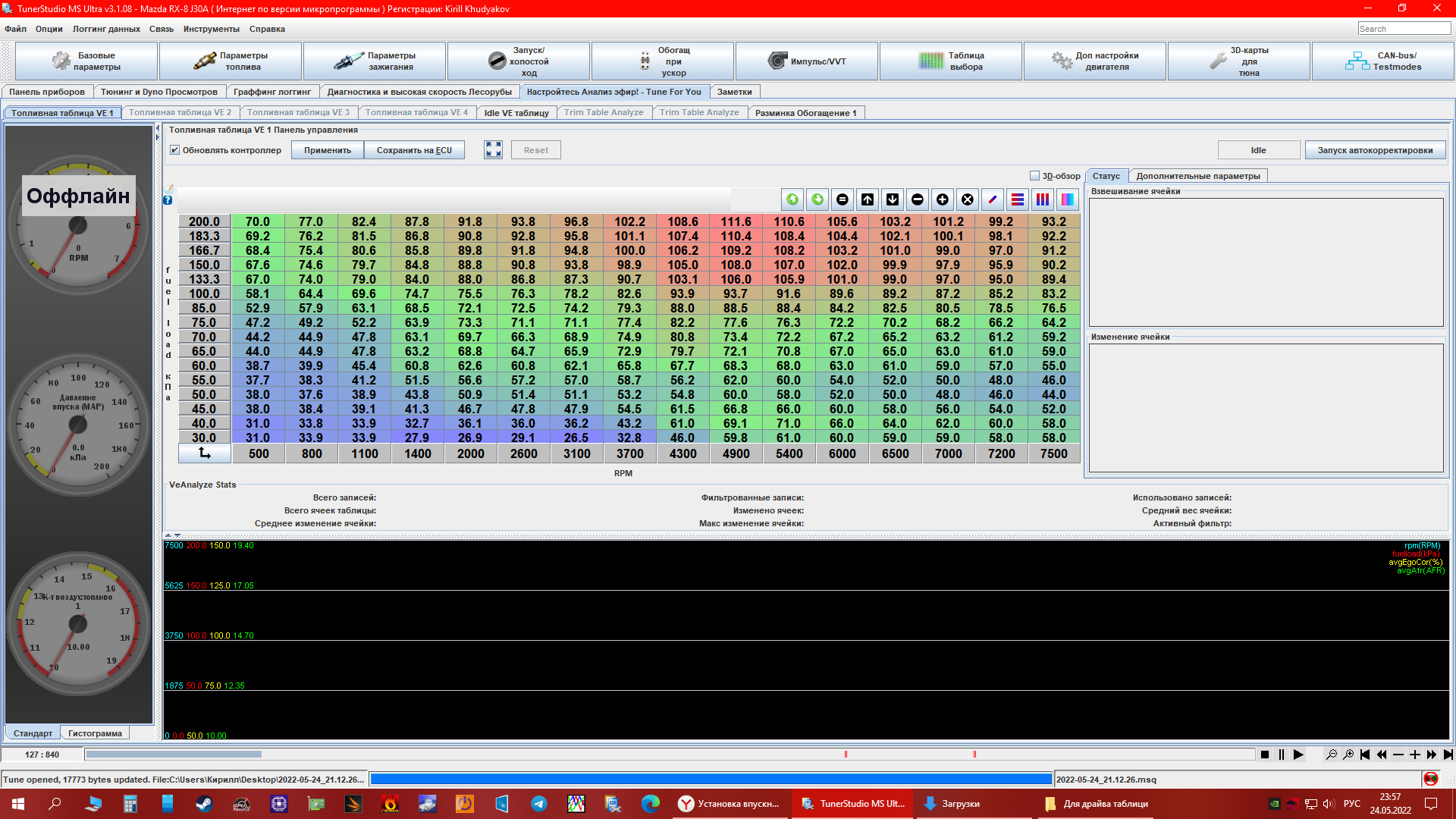Viewport: 1456px width, 819px height.
Task: Switch to the Idle VE таблицу tab
Action: (x=516, y=113)
